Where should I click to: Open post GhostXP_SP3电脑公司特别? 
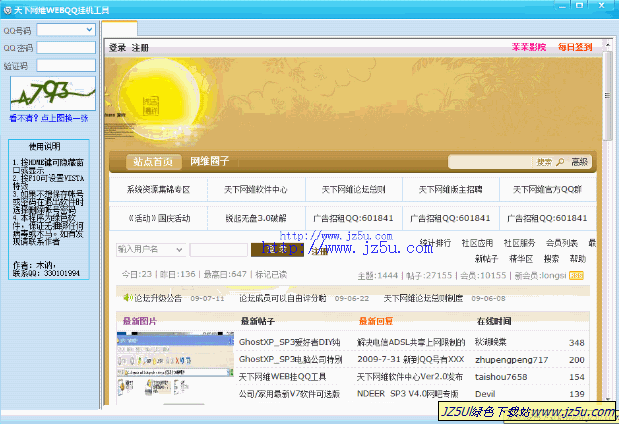pyautogui.click(x=290, y=360)
